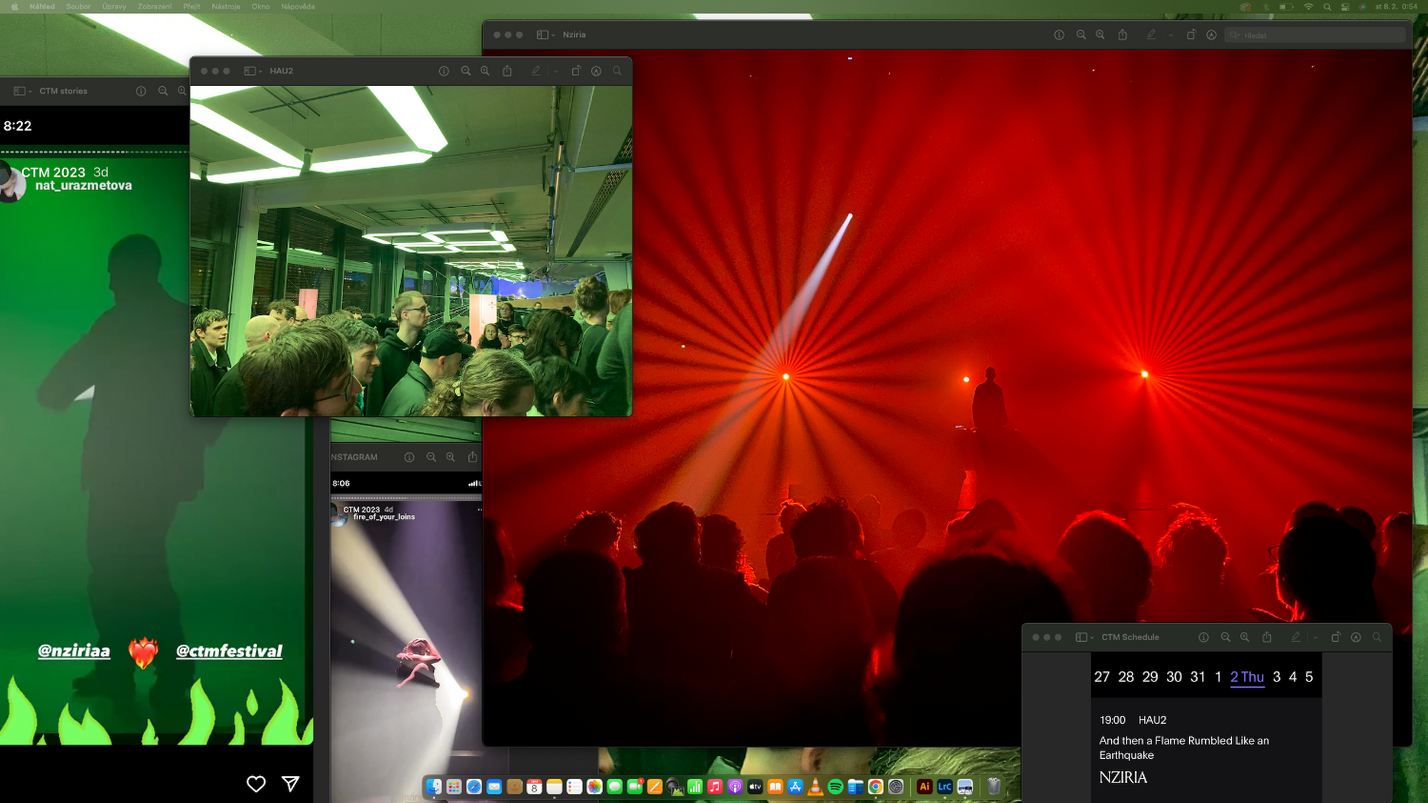Screen dimensions: 1428x803
Task: Toggle markup pen in HAU2 window
Action: [536, 71]
